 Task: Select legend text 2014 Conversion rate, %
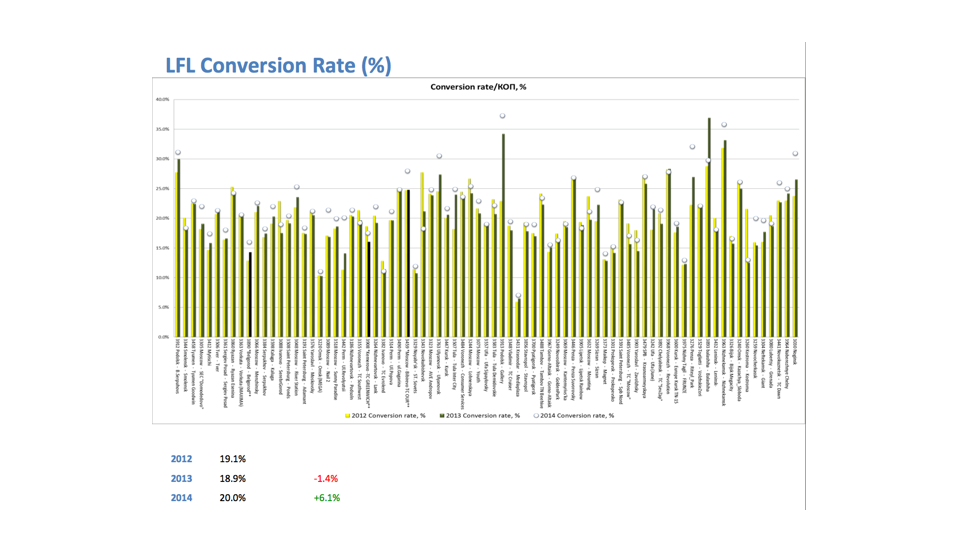click(x=577, y=415)
